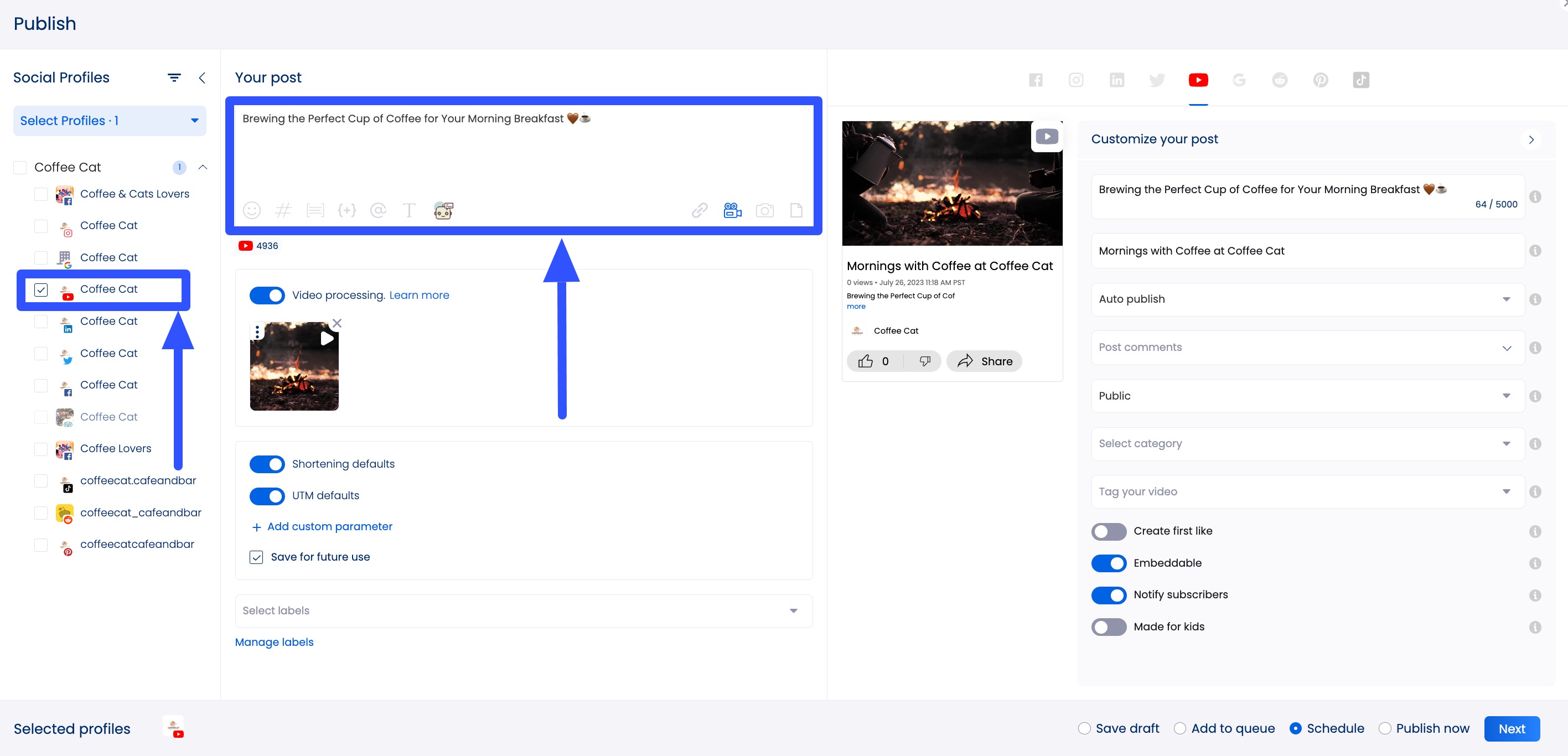Viewport: 1568px width, 756px height.
Task: Check the Coffee & Cats Lovers profile
Action: coord(41,194)
